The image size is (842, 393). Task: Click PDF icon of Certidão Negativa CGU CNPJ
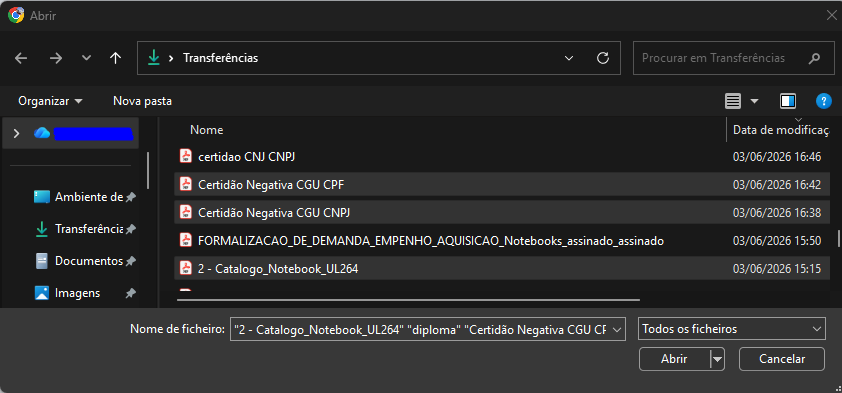(186, 212)
